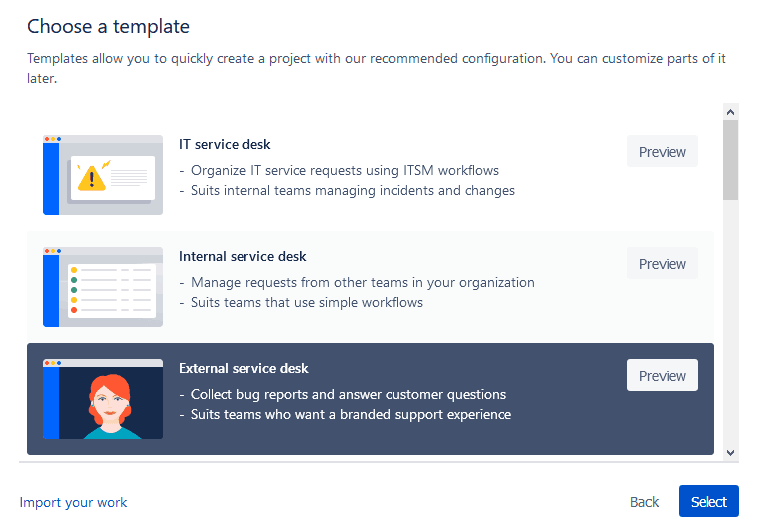Preview the External service desk template
Screen dimensions: 768x530
(x=662, y=376)
